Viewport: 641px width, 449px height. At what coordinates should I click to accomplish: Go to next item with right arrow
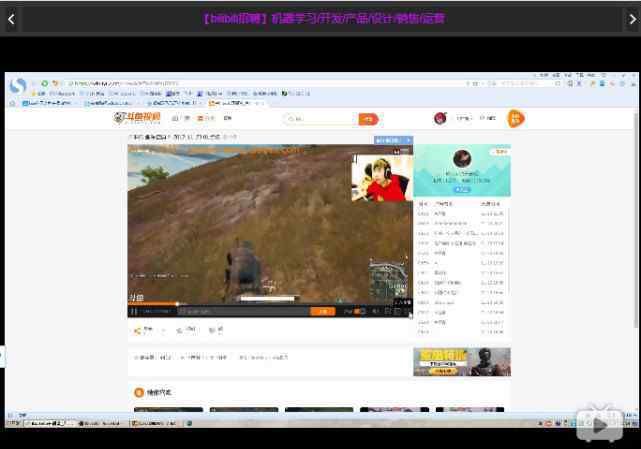click(x=633, y=19)
